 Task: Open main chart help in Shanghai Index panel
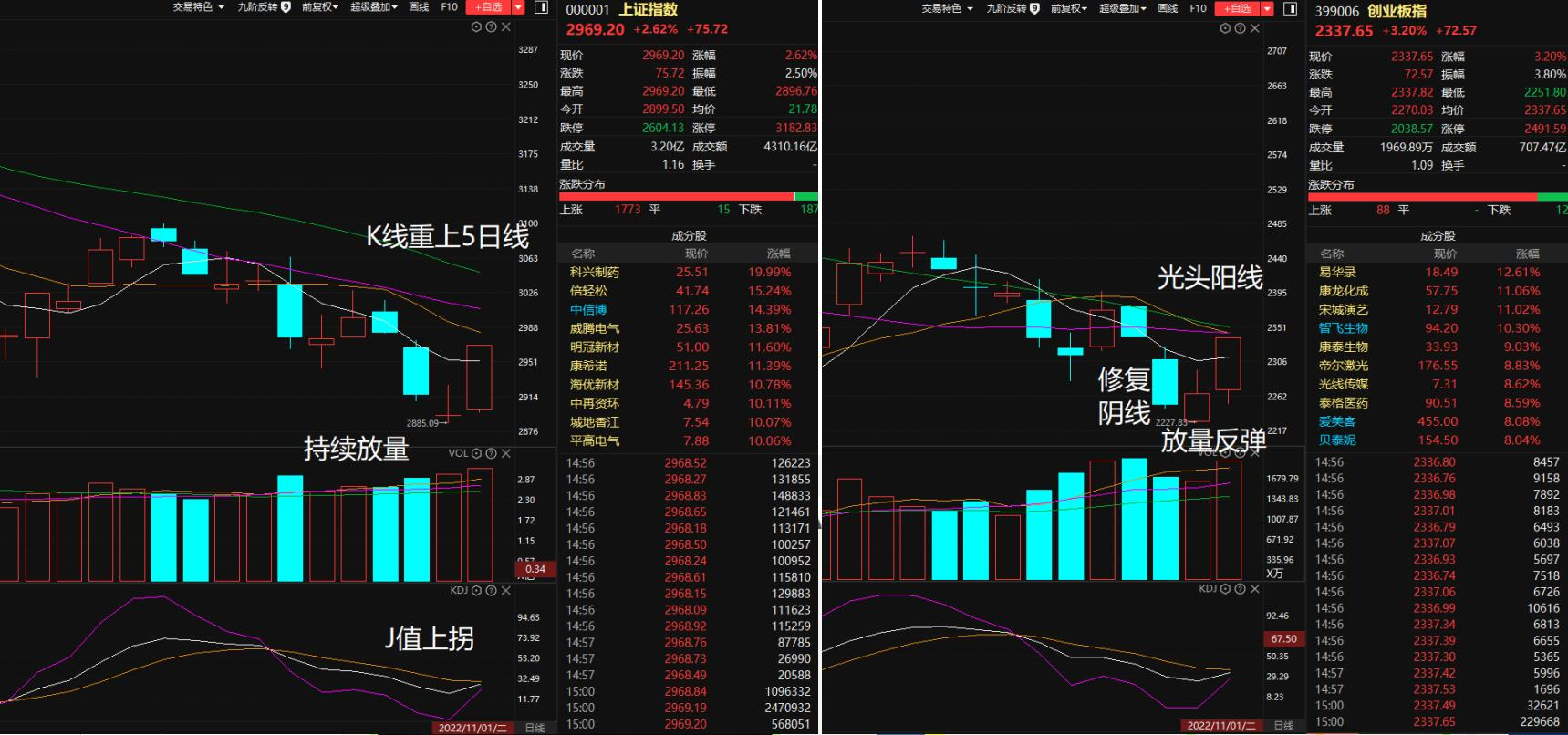point(491,27)
